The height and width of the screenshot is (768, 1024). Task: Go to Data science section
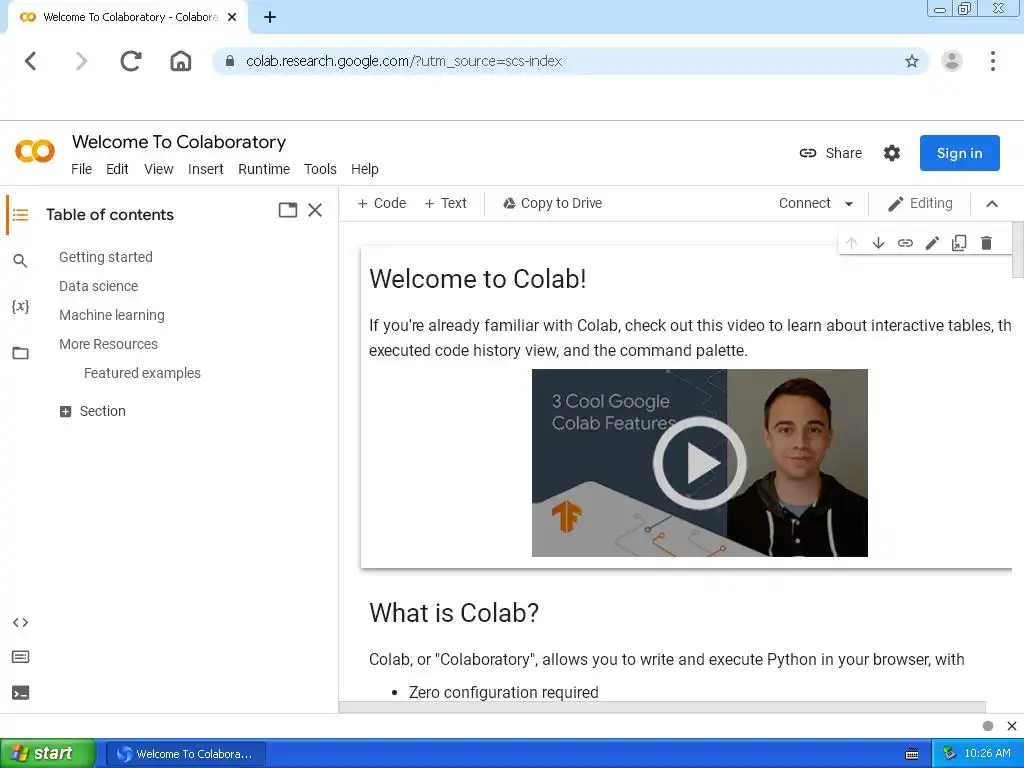click(99, 286)
